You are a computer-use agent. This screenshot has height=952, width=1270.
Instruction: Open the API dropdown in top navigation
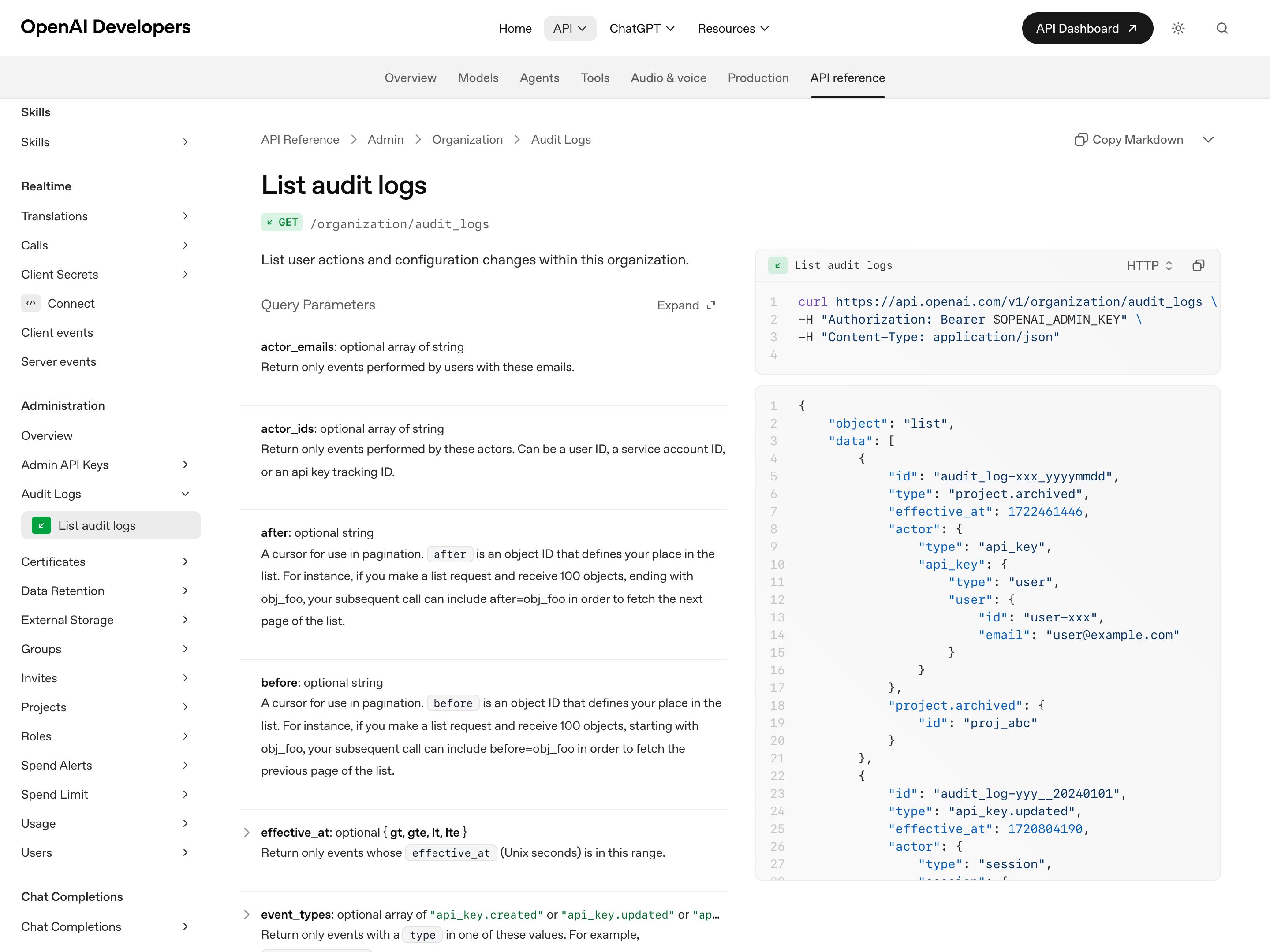[570, 28]
